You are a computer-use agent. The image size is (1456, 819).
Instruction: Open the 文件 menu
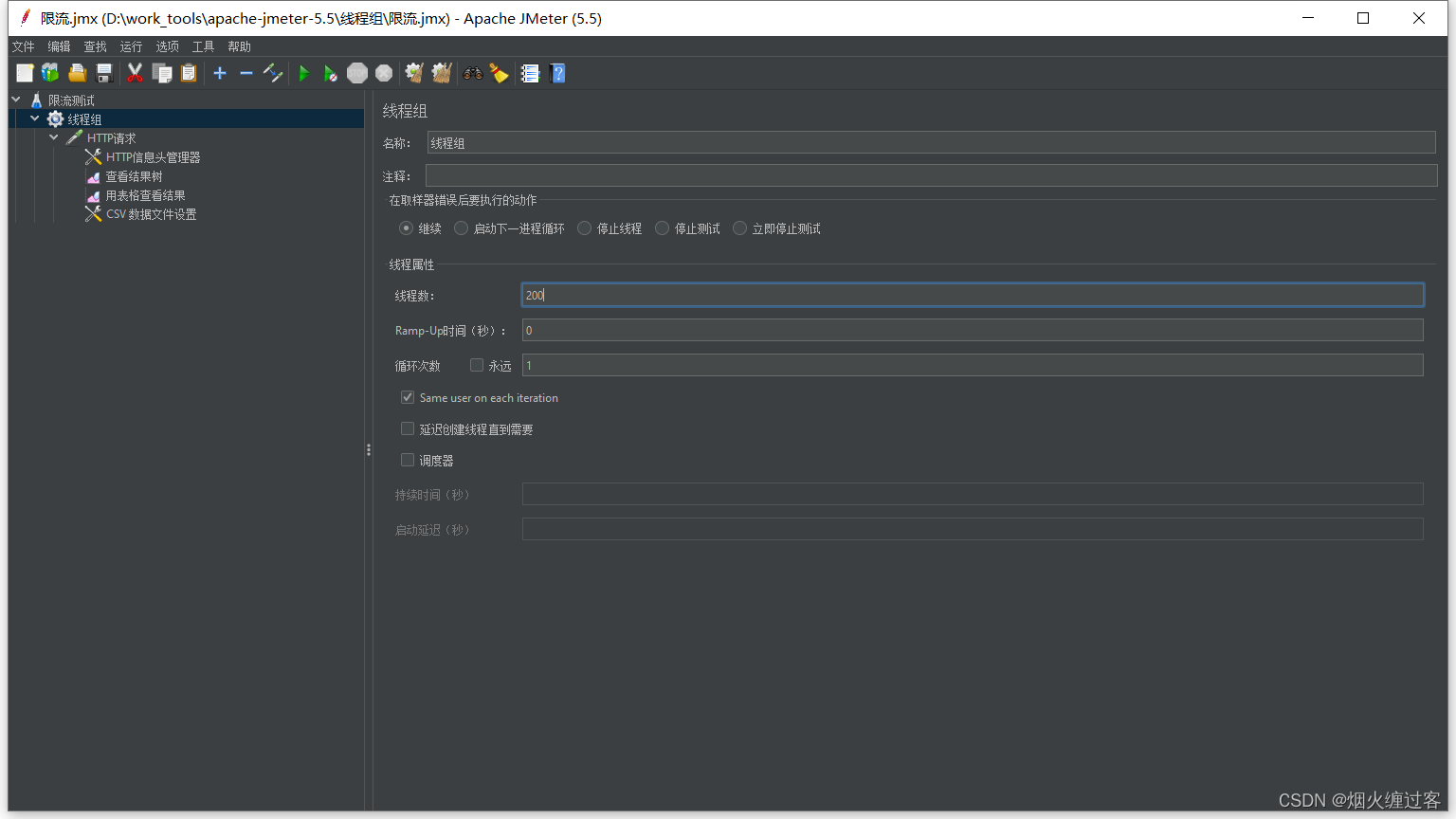point(23,46)
